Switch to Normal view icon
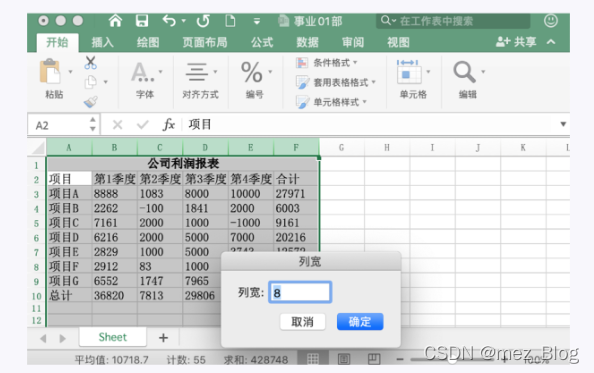Image resolution: width=594 pixels, height=373 pixels. coord(313,359)
